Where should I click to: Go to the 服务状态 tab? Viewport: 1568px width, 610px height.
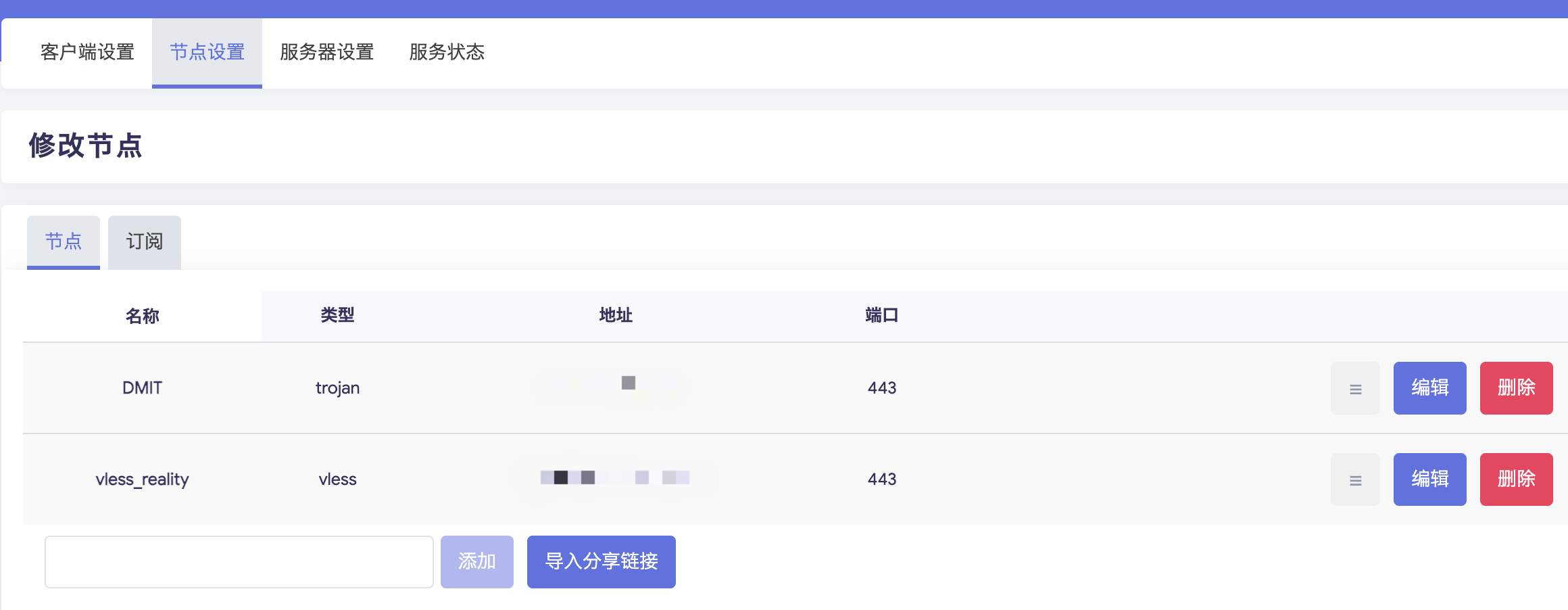pos(447,52)
